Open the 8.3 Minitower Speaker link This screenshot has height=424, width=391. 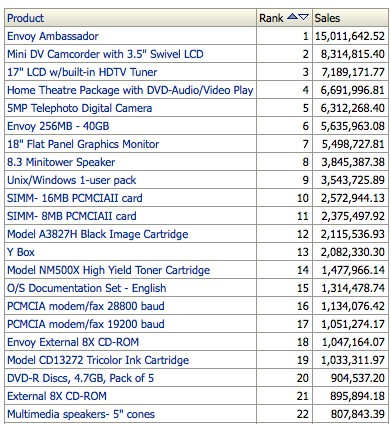(61, 162)
